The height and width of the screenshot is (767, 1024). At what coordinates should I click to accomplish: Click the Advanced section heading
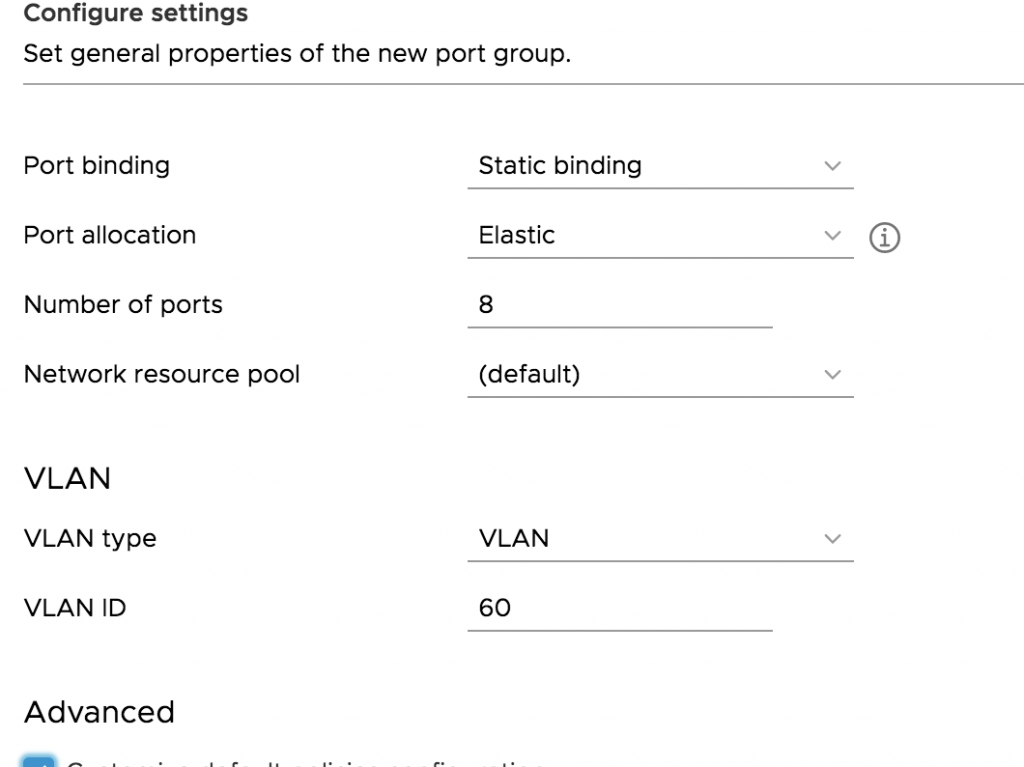[99, 712]
